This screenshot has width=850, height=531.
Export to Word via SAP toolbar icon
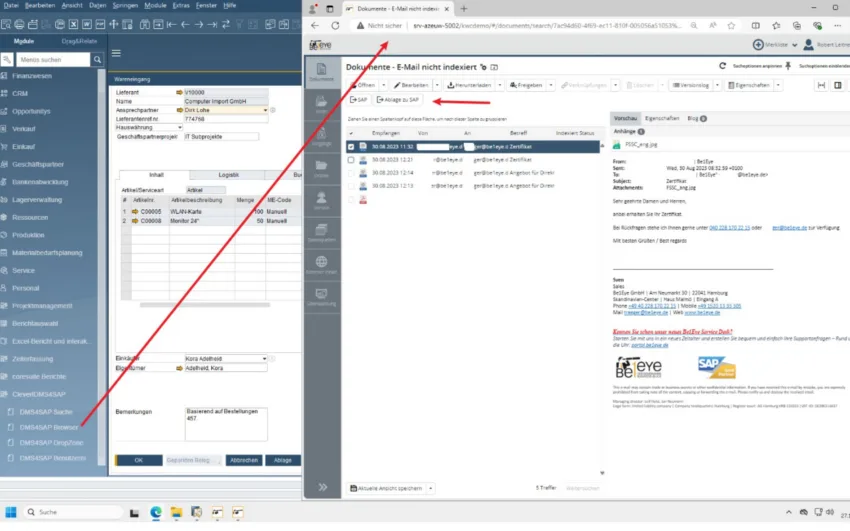tap(87, 24)
